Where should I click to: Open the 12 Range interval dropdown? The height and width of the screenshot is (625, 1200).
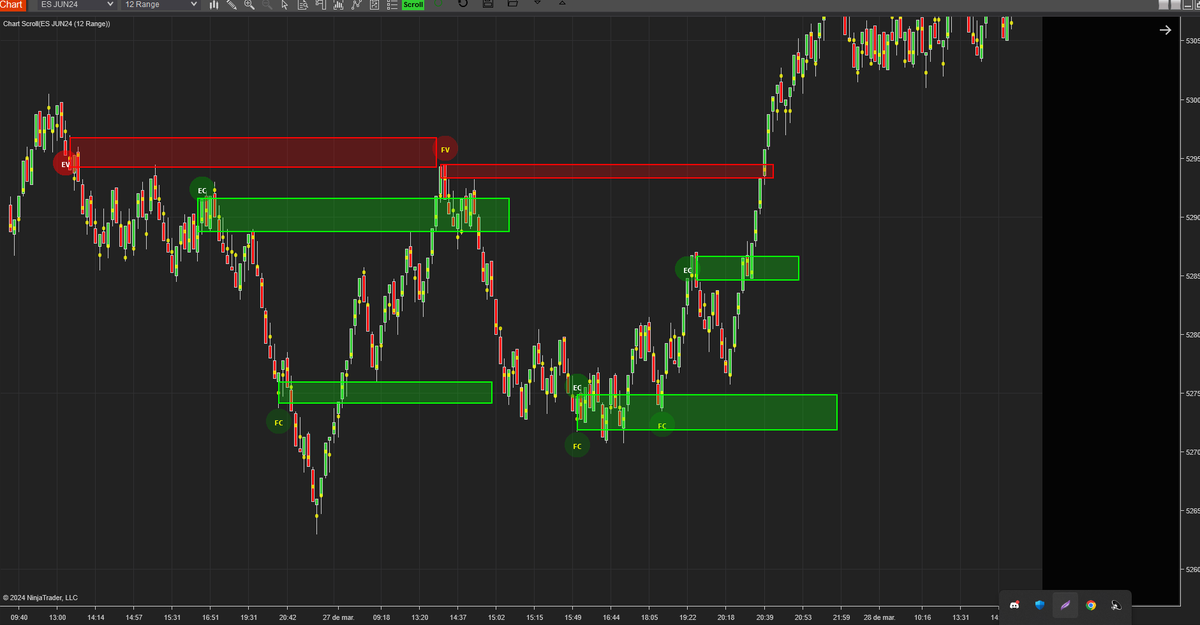click(x=160, y=5)
